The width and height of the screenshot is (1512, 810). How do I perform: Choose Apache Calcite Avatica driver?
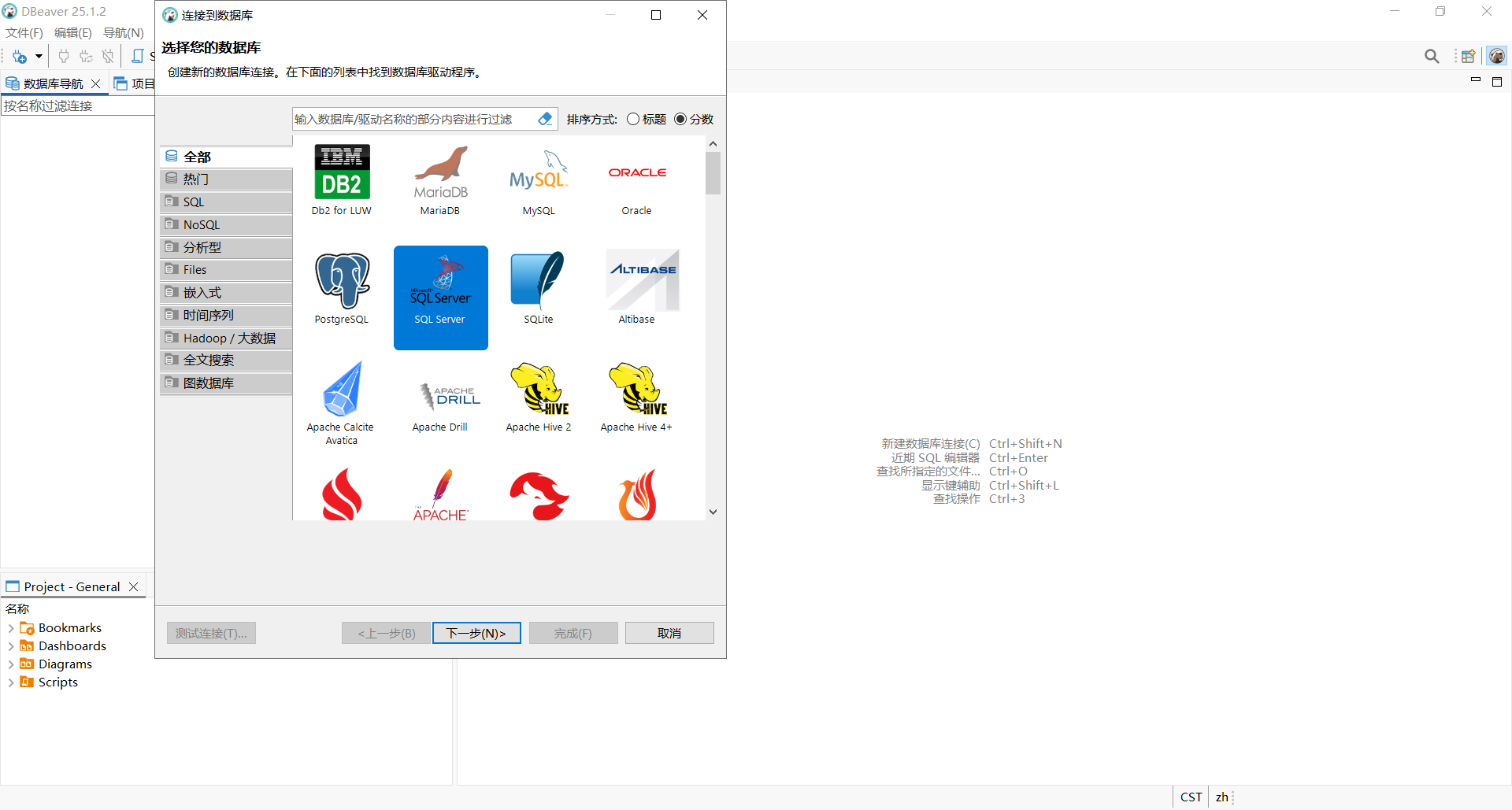[x=341, y=403]
